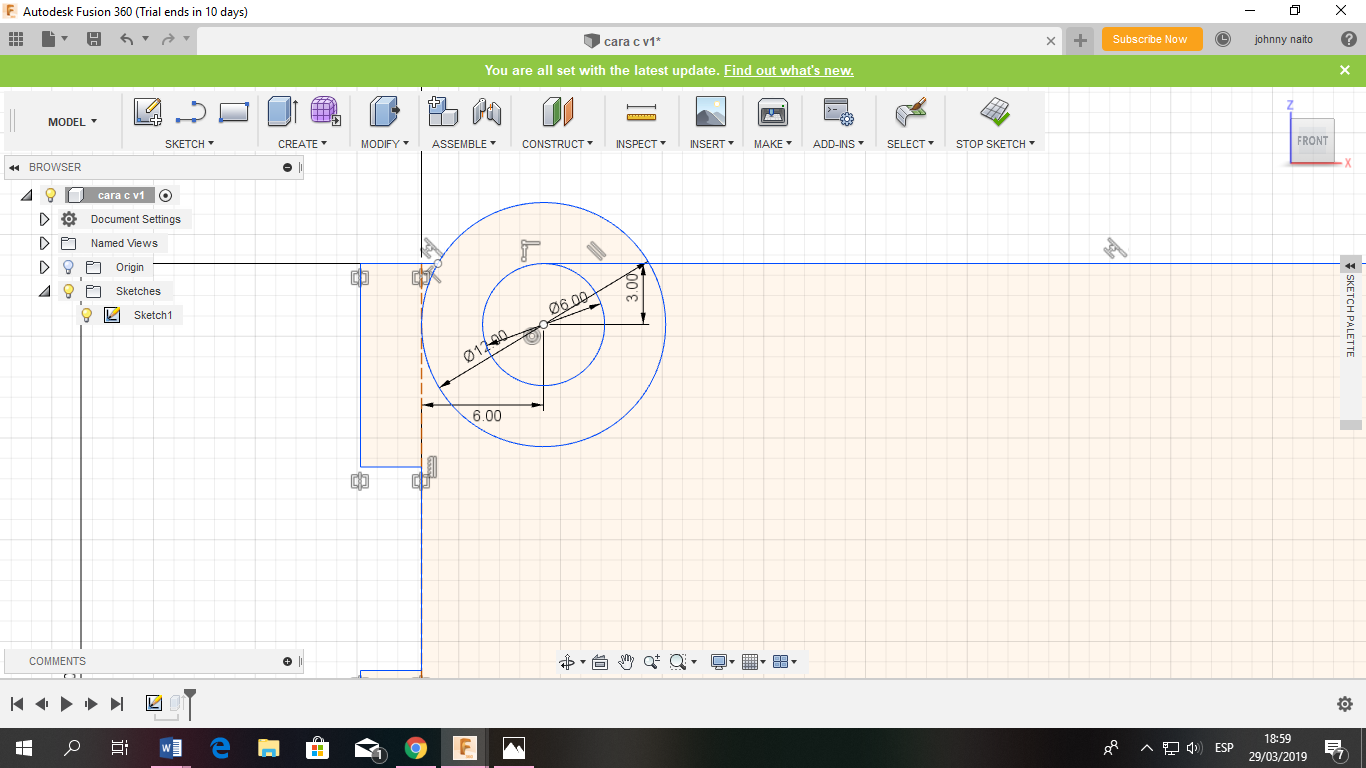Toggle visibility bulb of Sketches folder
Image resolution: width=1366 pixels, height=768 pixels.
pos(68,291)
